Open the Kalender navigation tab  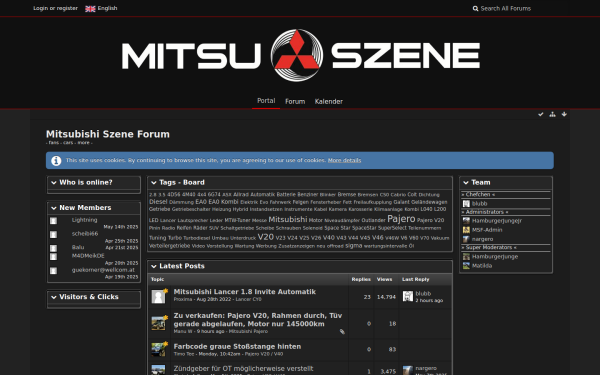(329, 101)
